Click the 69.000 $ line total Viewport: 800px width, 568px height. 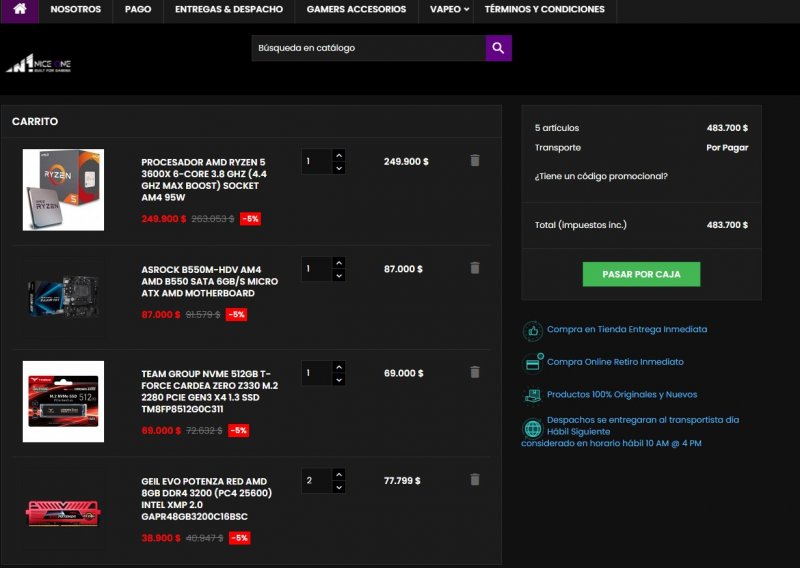[404, 373]
